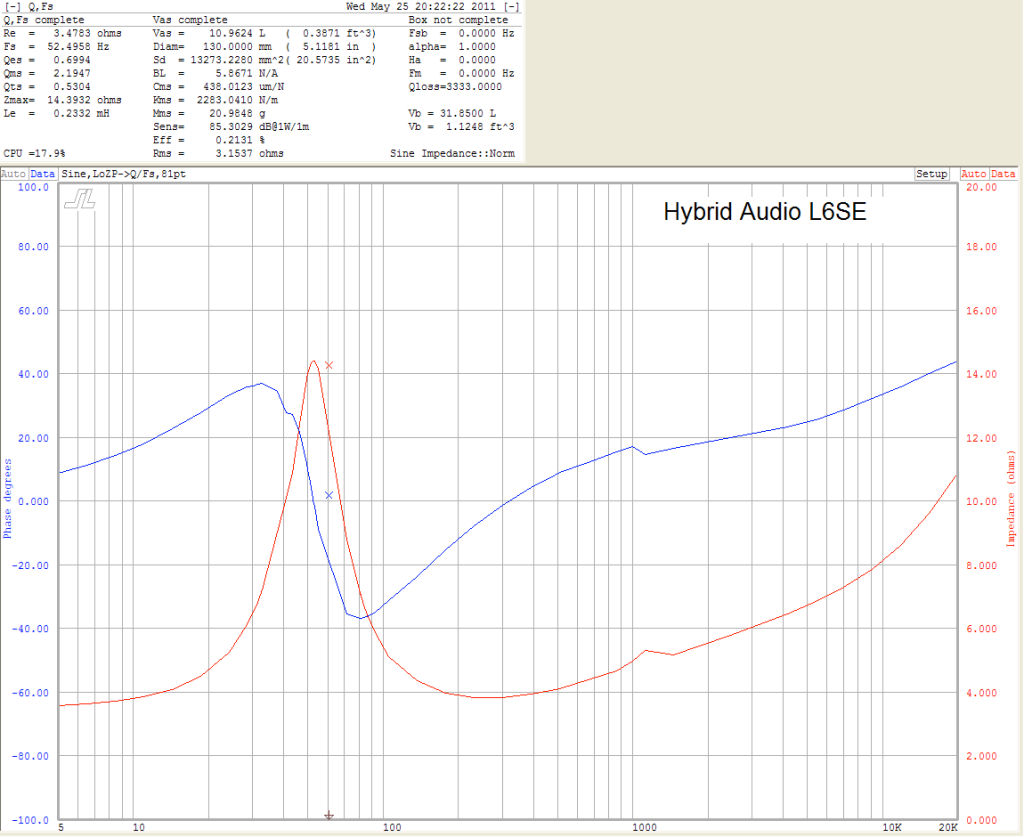The height and width of the screenshot is (837, 1024).
Task: Collapse the Q,Fs panel with its [-] toggle
Action: point(12,7)
